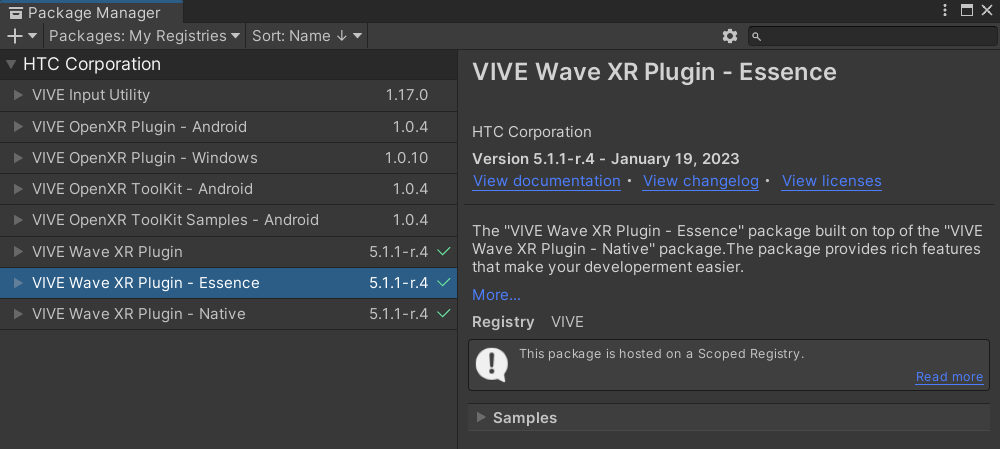Select VIVE OpenXR ToolKit - Android package
Screen dimensions: 1000x449
click(x=228, y=189)
